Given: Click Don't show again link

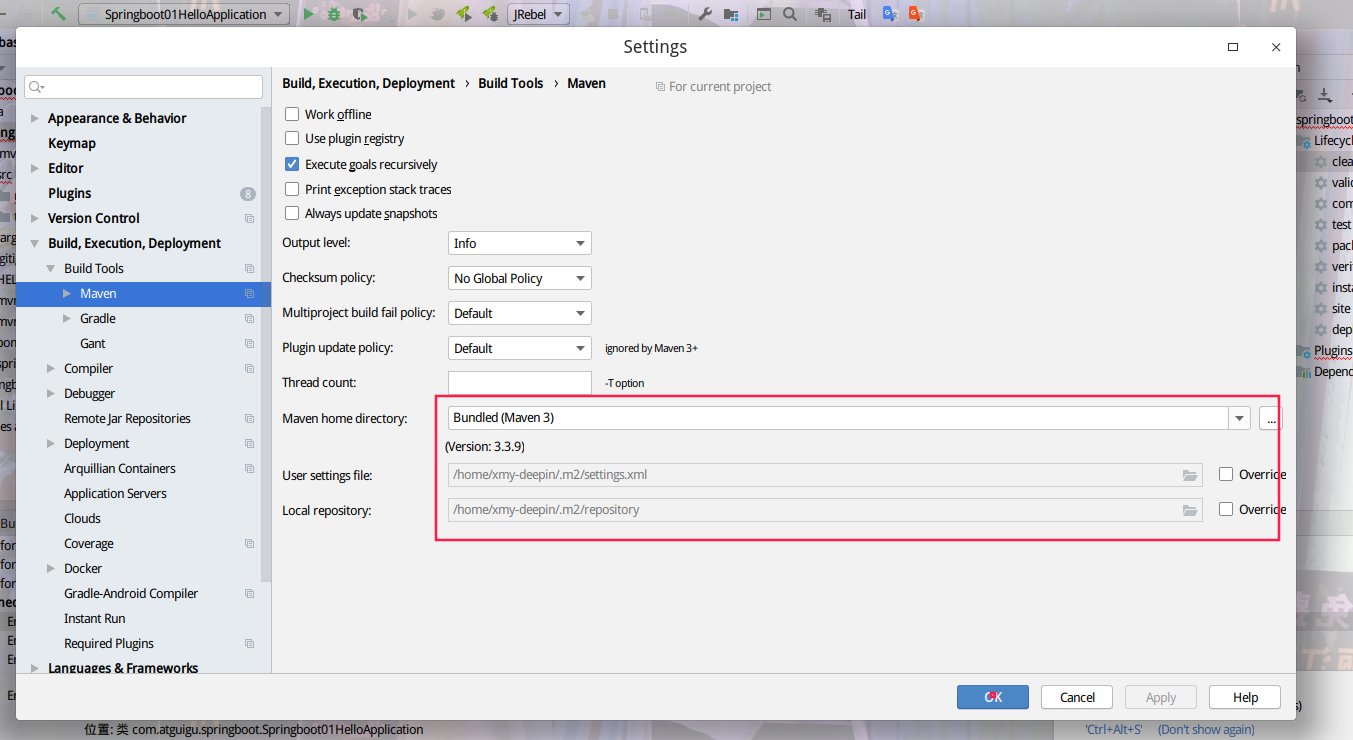Looking at the screenshot, I should tap(1206, 729).
